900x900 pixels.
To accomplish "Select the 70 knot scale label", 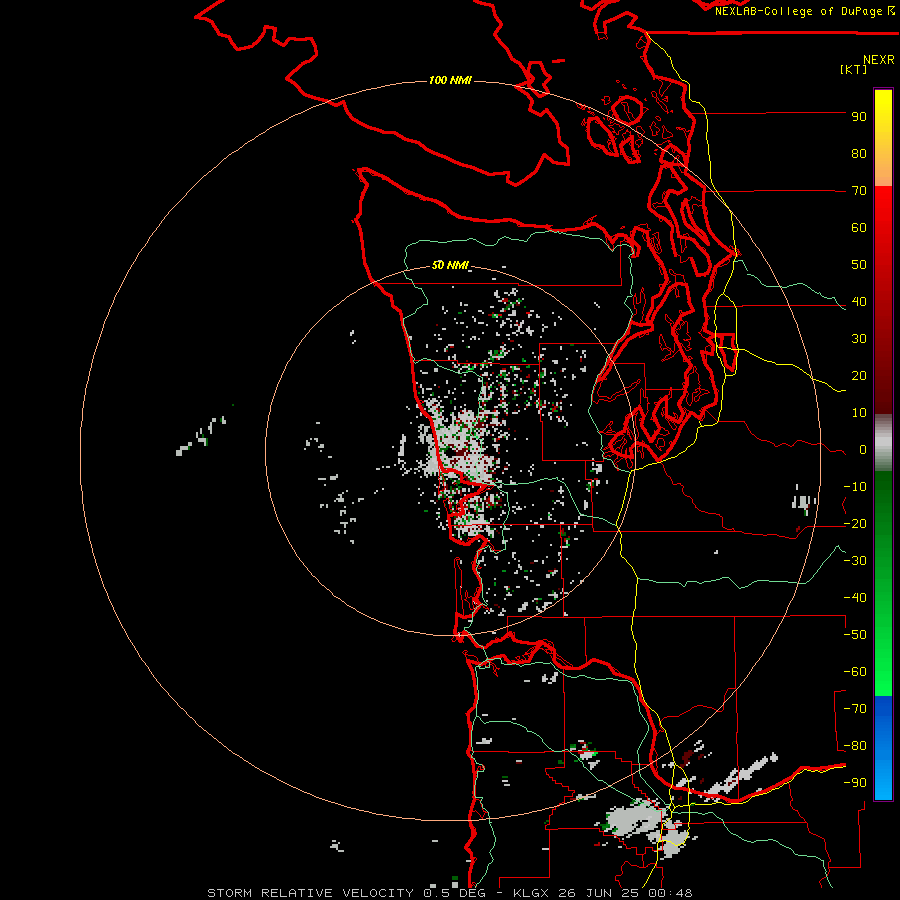I will click(x=859, y=191).
